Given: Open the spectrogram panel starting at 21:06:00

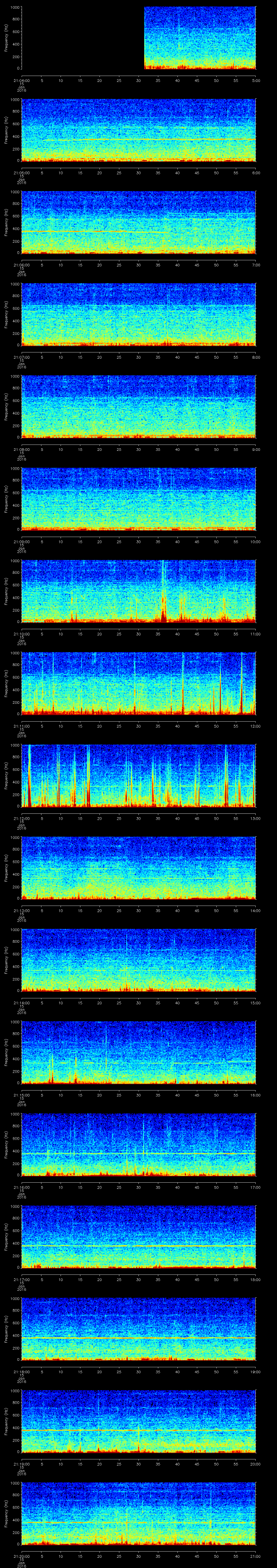Looking at the screenshot, I should (138, 222).
